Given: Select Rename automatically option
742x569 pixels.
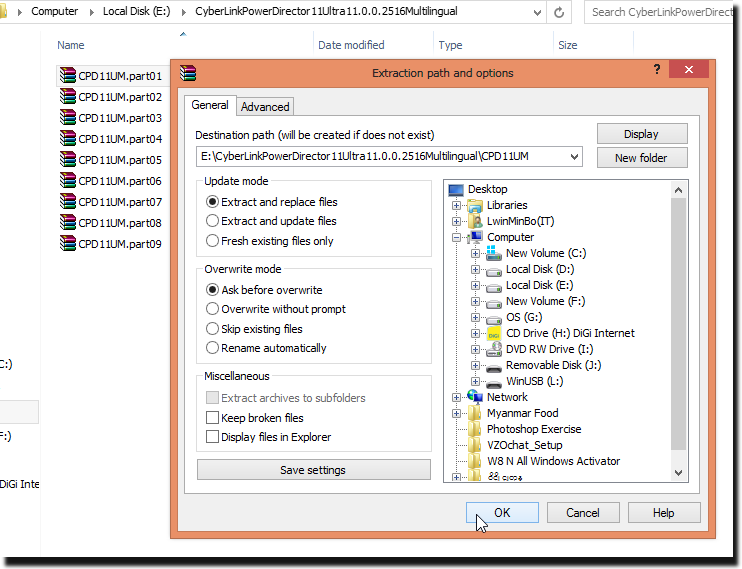Looking at the screenshot, I should tap(266, 348).
